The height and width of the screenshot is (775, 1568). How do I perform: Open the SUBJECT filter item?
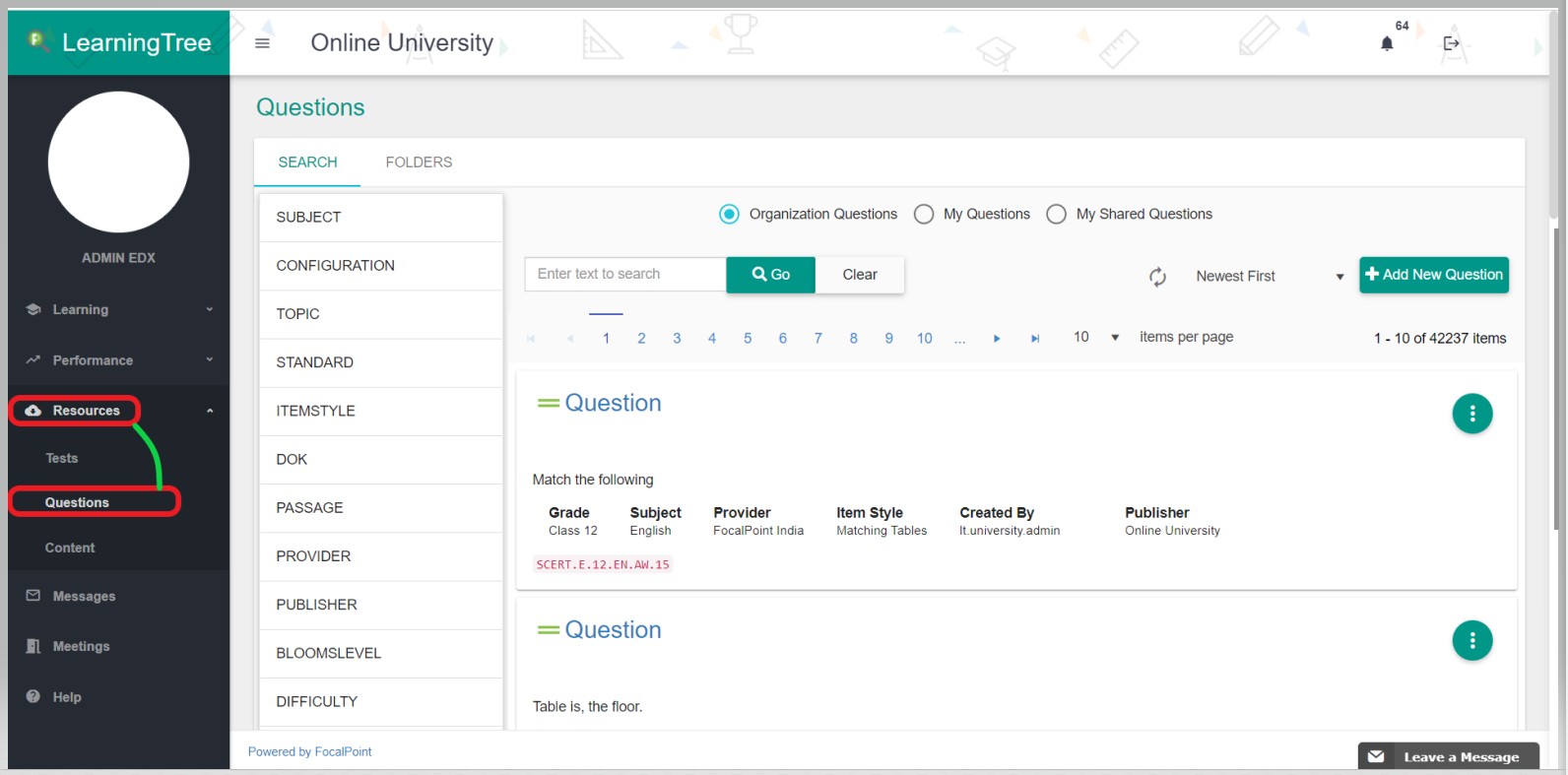click(x=380, y=218)
